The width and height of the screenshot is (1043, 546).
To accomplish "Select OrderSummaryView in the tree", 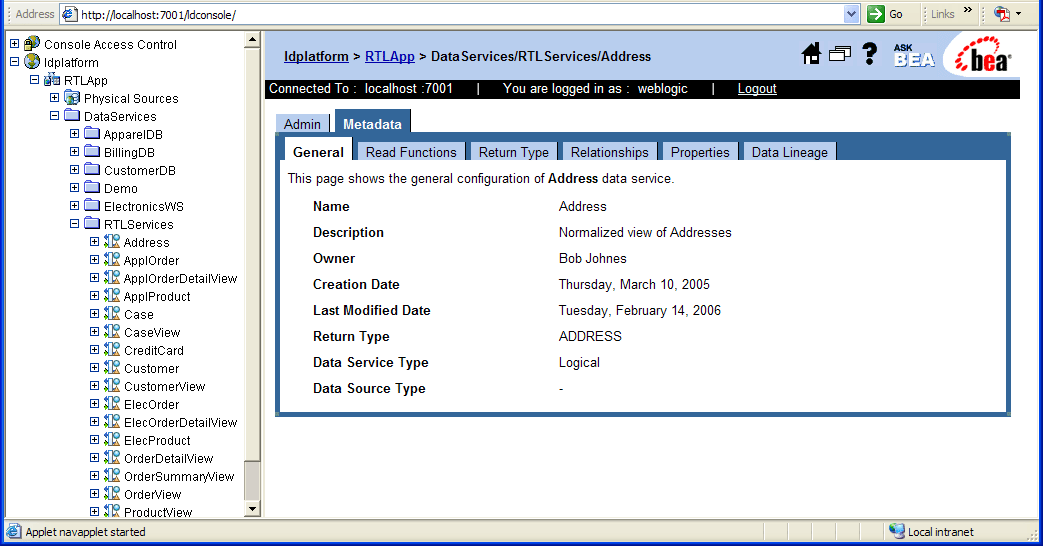I will coord(179,476).
